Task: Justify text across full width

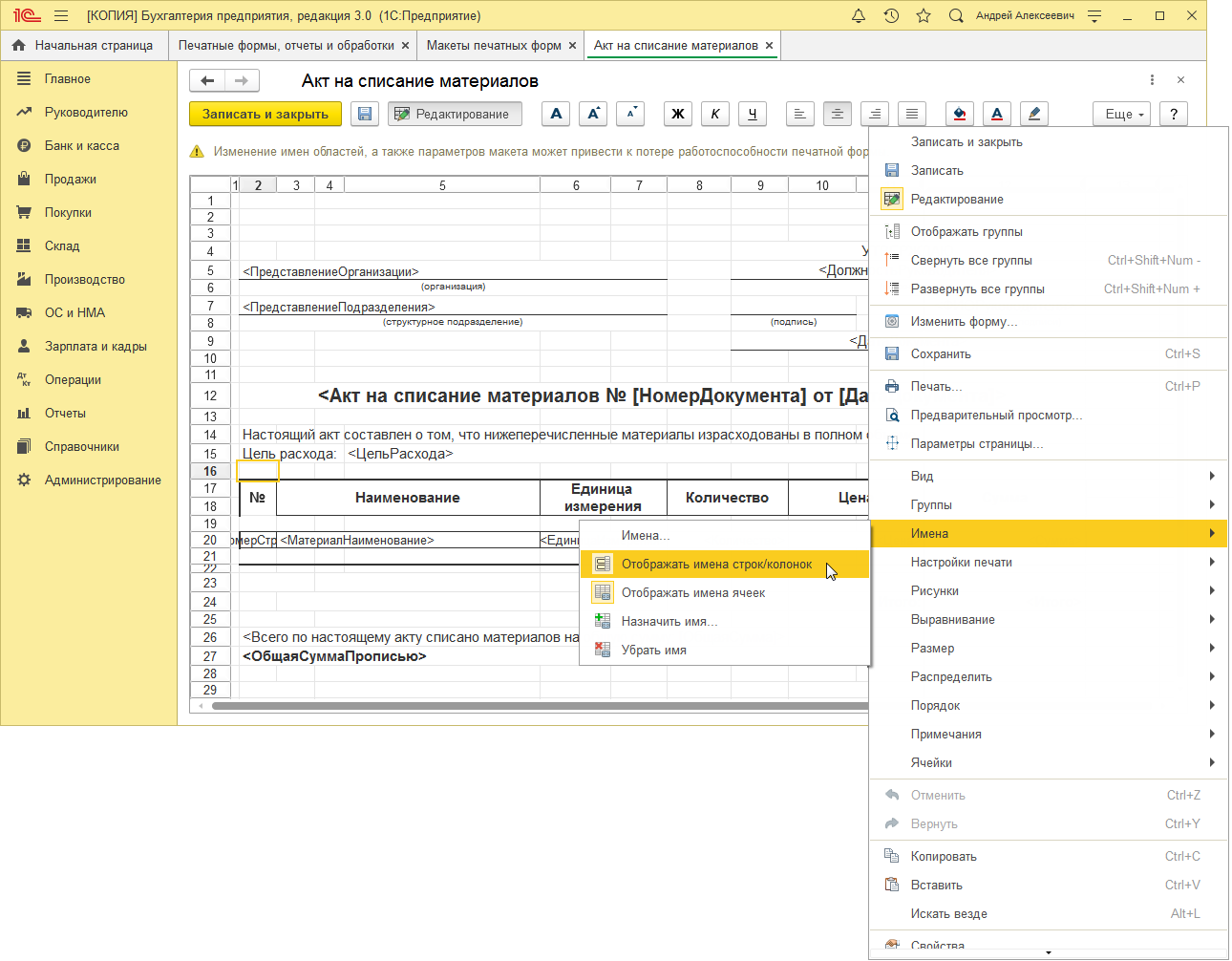Action: tap(912, 114)
